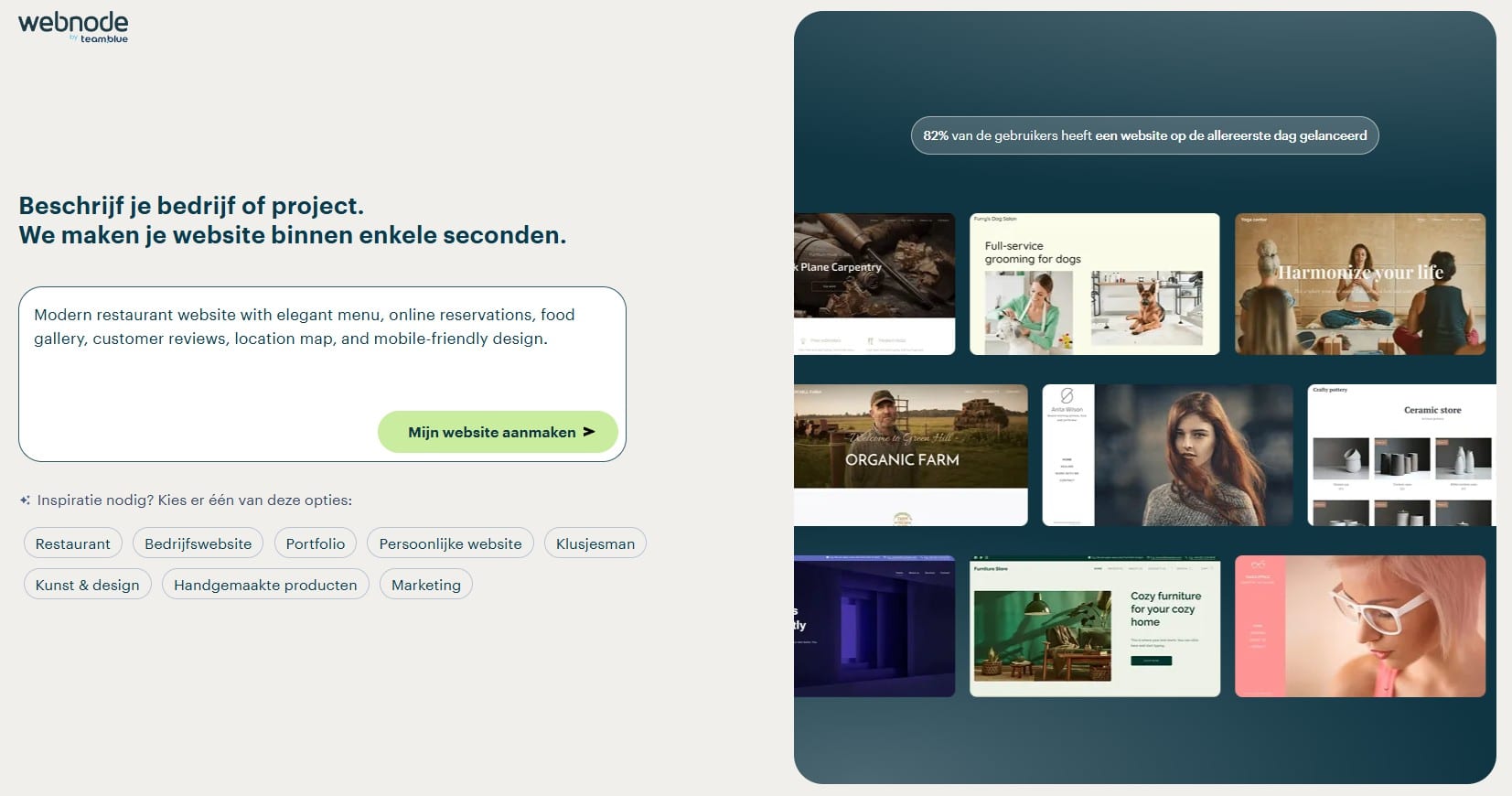Screen dimensions: 1512x796
Task: Open the Cozy furniture template thumbnail
Action: point(1095,626)
